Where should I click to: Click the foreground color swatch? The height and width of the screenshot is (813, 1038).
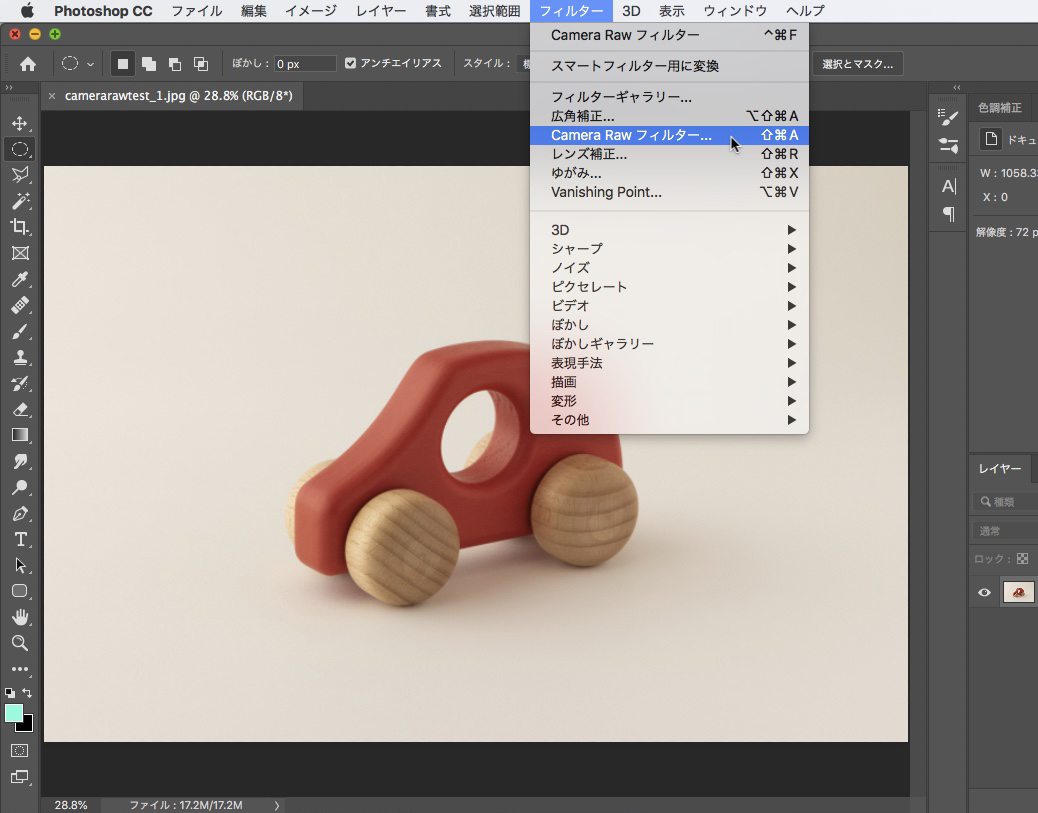click(14, 713)
